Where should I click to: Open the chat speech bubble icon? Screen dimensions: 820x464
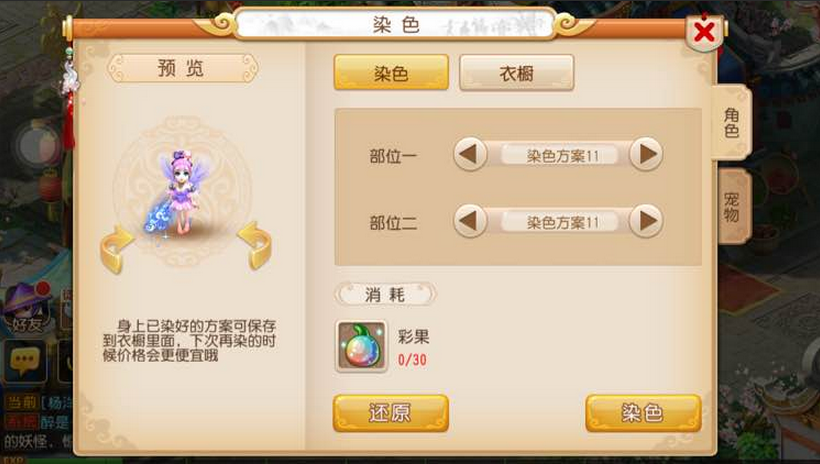tap(25, 362)
